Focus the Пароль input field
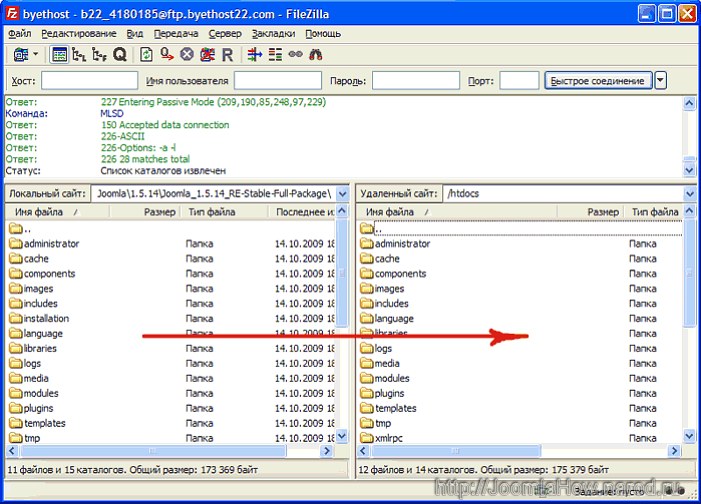The width and height of the screenshot is (701, 504). click(x=416, y=81)
